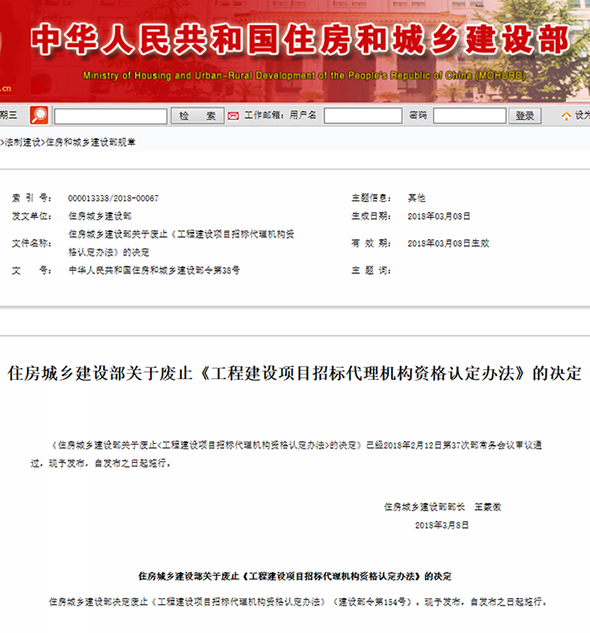Click the 索引号 field label
Image resolution: width=590 pixels, height=633 pixels.
(31, 198)
